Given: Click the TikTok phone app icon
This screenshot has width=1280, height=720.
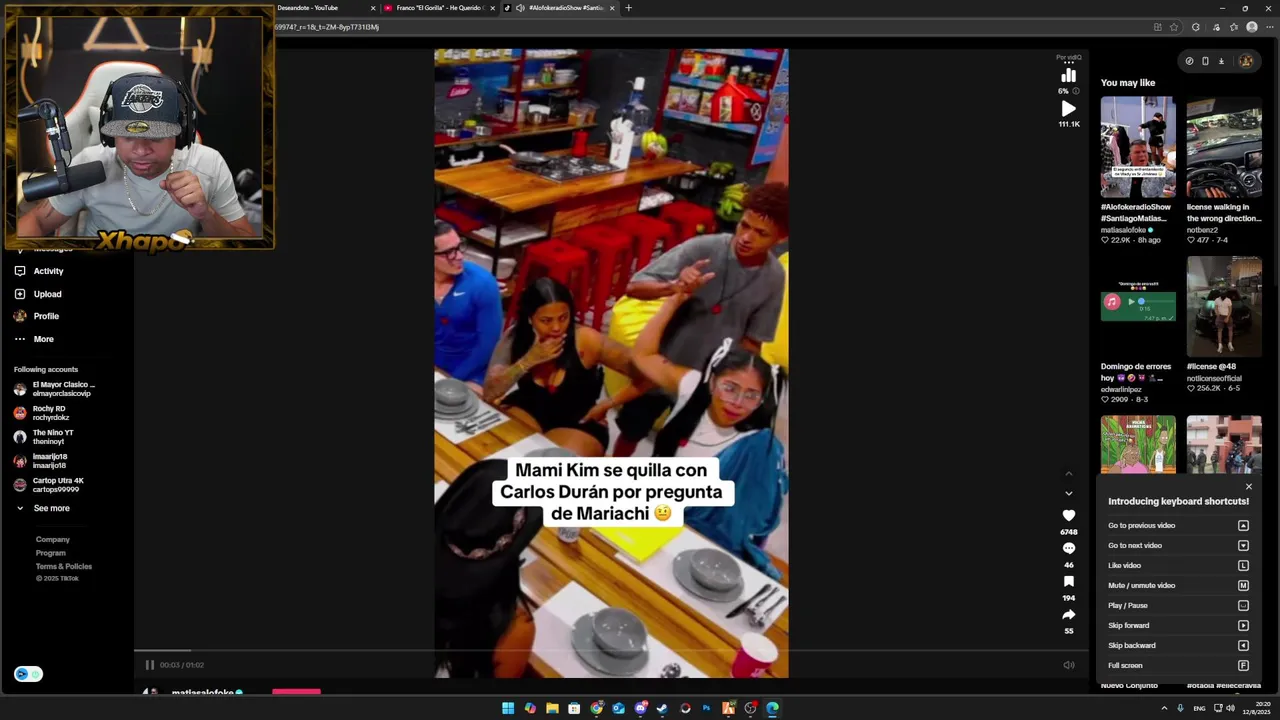Looking at the screenshot, I should pyautogui.click(x=1205, y=61).
